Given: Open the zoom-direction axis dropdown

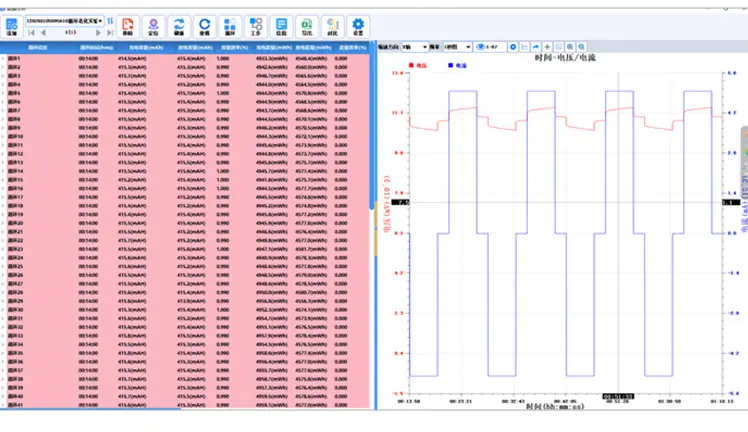Looking at the screenshot, I should click(x=415, y=47).
